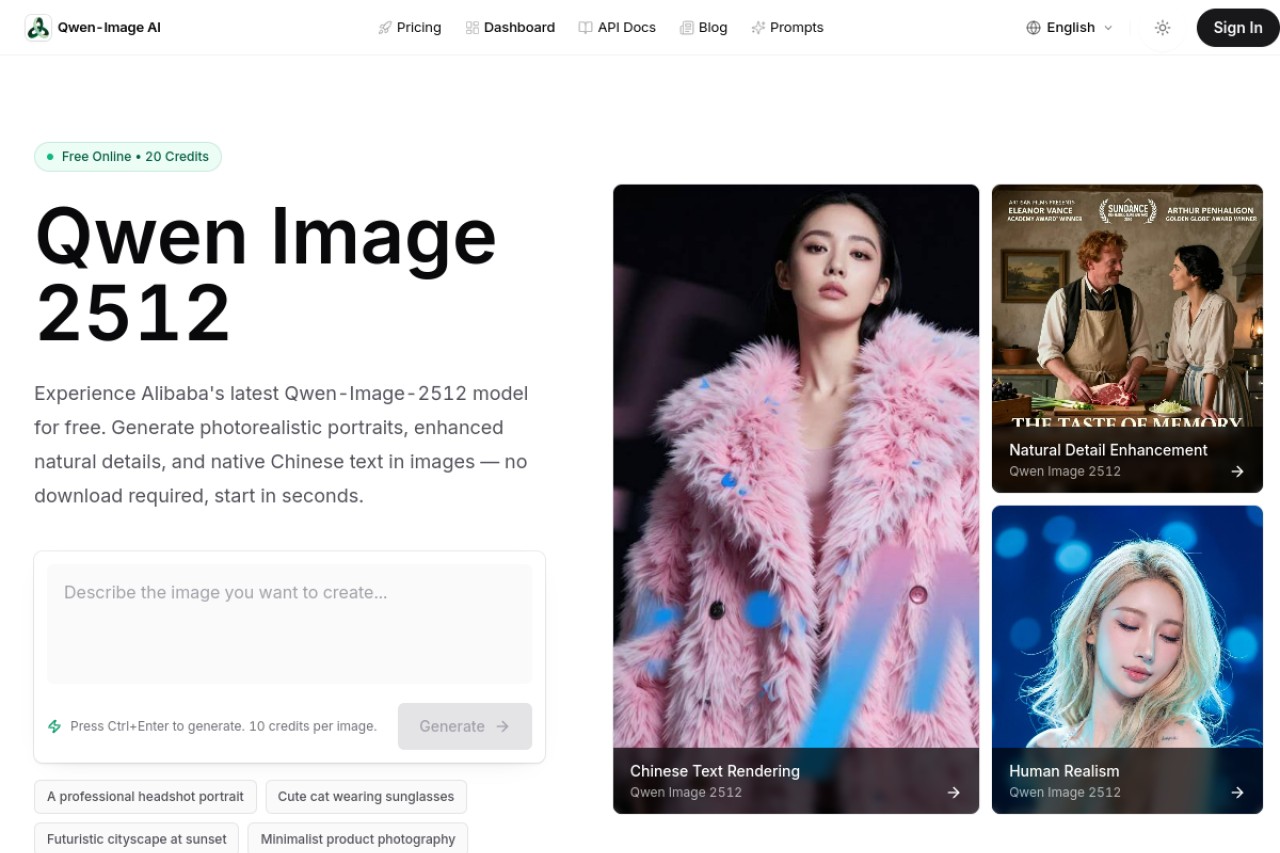1280x853 pixels.
Task: Select 'A professional headshot portrait' prompt suggestion
Action: (145, 797)
